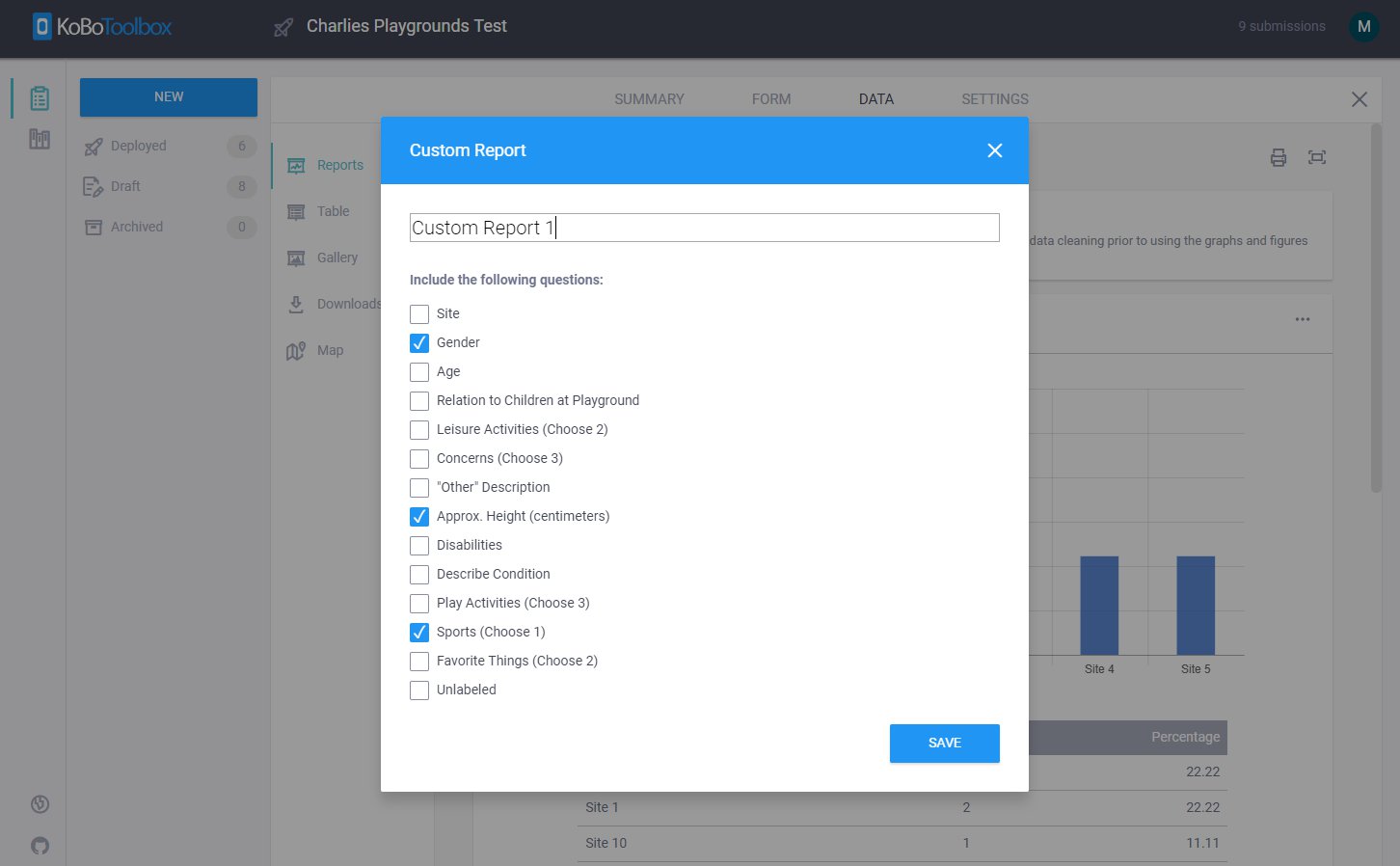Image resolution: width=1400 pixels, height=866 pixels.
Task: Uncheck the Gender question checkbox
Action: [x=419, y=343]
